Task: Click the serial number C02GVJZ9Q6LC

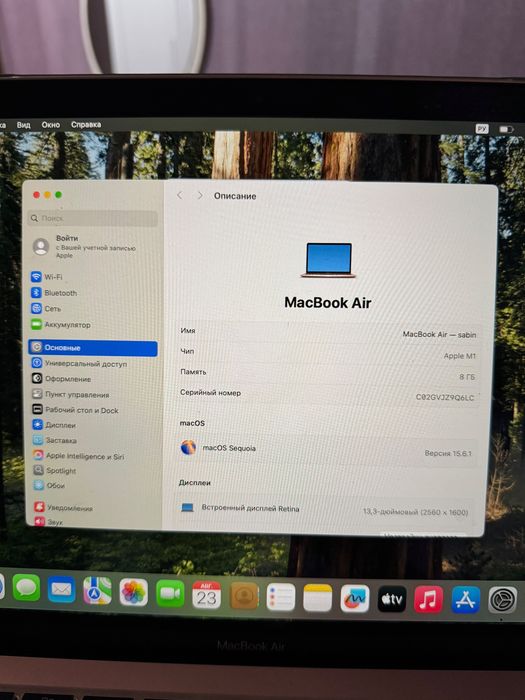Action: point(445,397)
